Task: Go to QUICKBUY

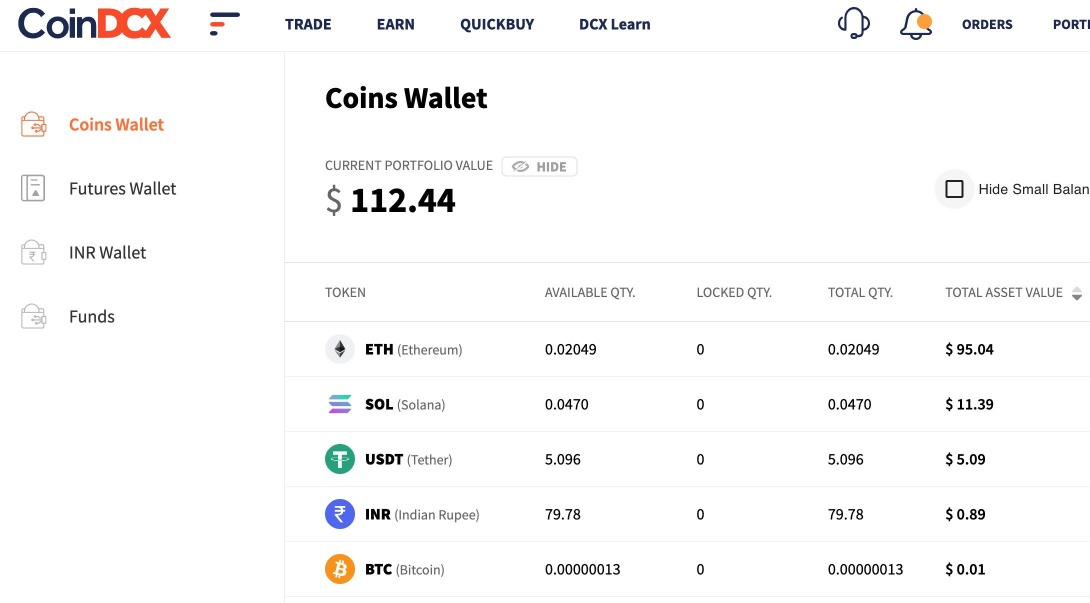Action: click(x=497, y=24)
